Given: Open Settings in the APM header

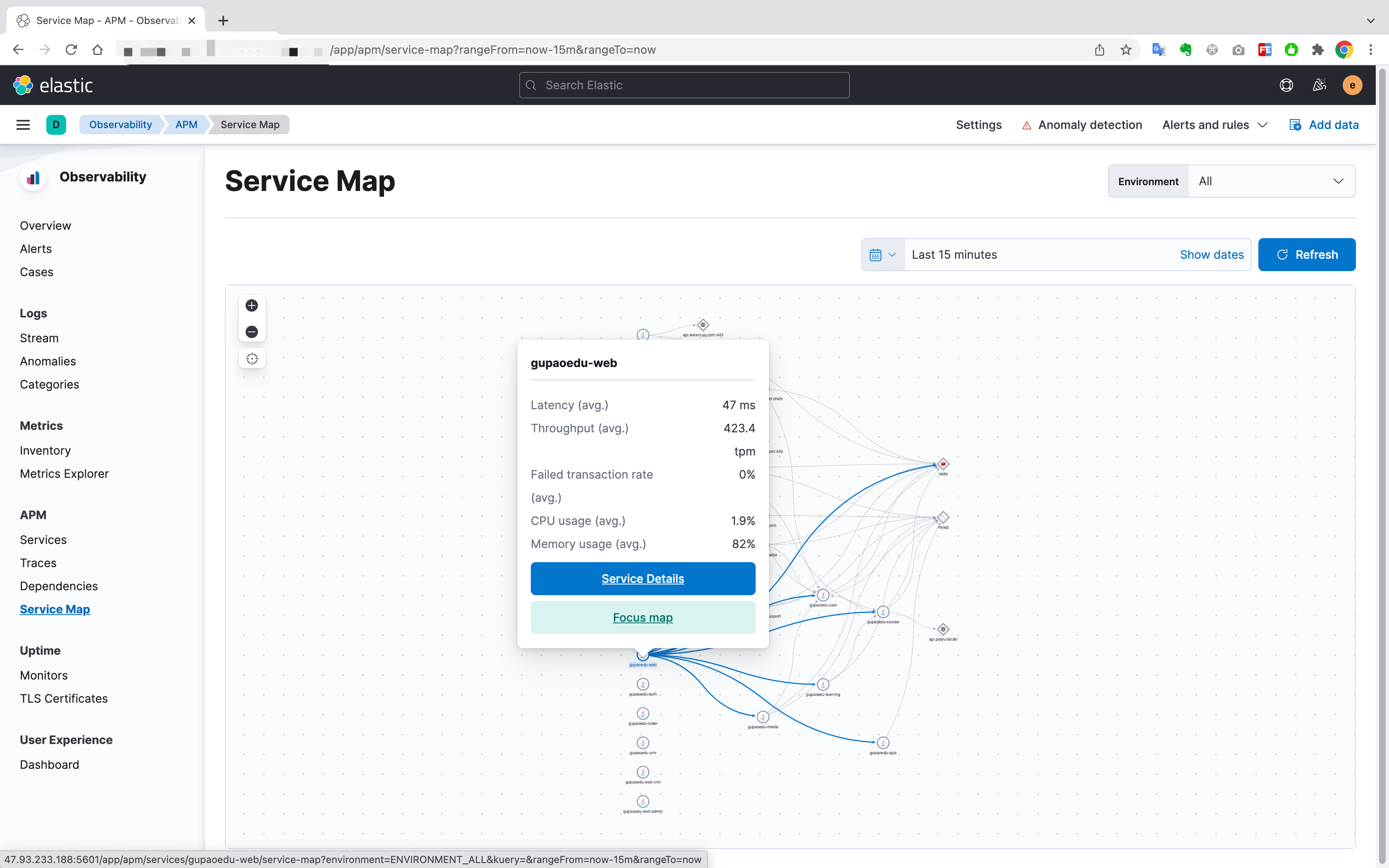Looking at the screenshot, I should pyautogui.click(x=979, y=124).
